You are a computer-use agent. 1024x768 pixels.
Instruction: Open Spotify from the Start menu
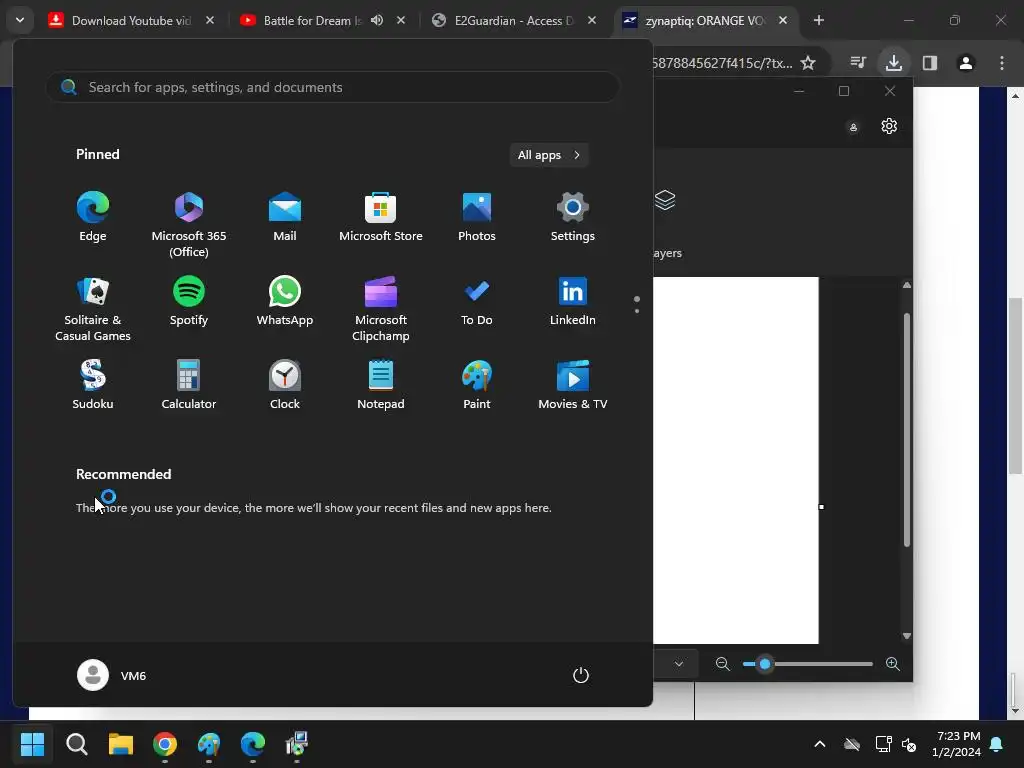click(x=189, y=301)
